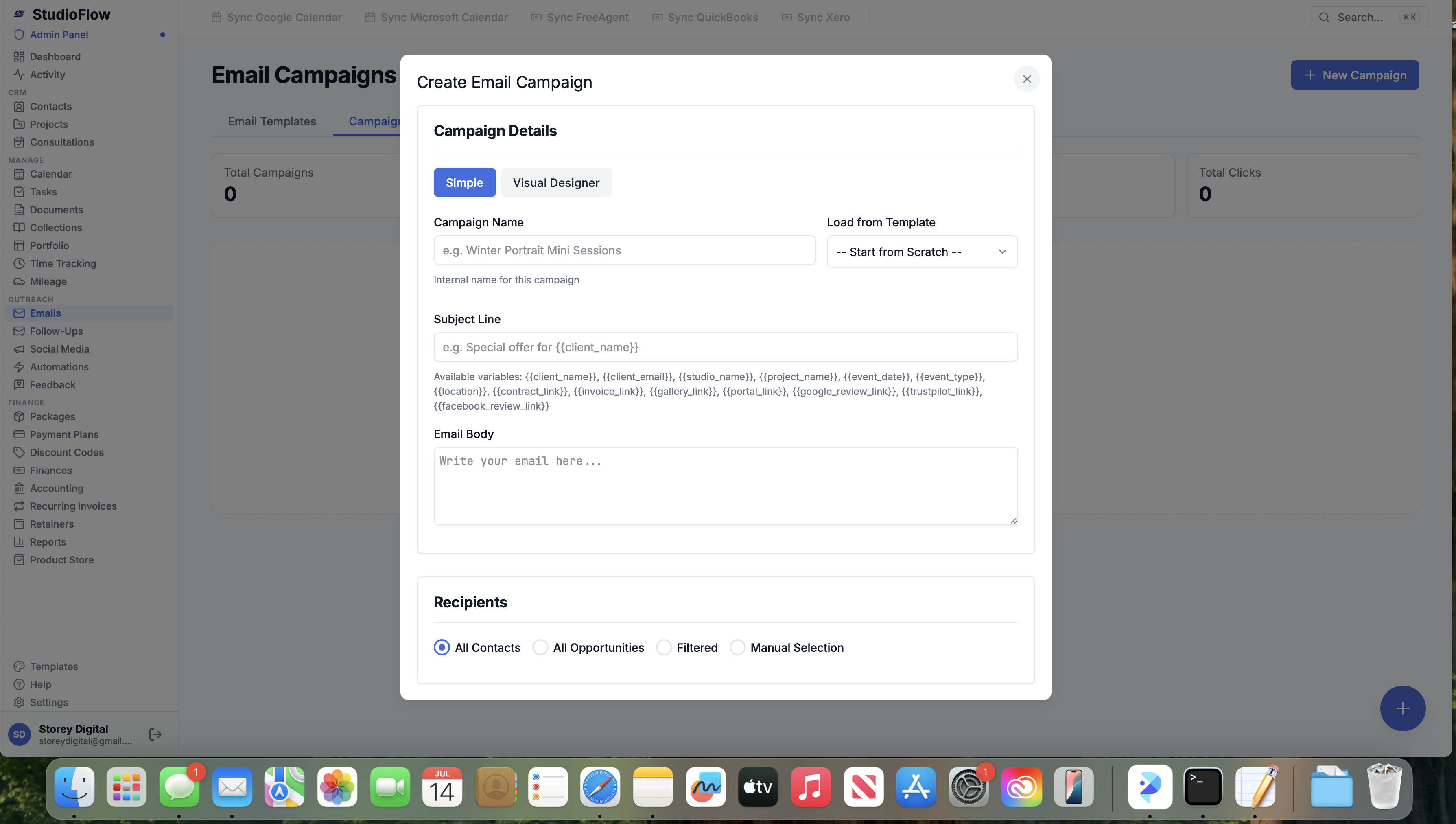The height and width of the screenshot is (824, 1456).
Task: Open the Mail app in the Dock
Action: click(x=232, y=787)
